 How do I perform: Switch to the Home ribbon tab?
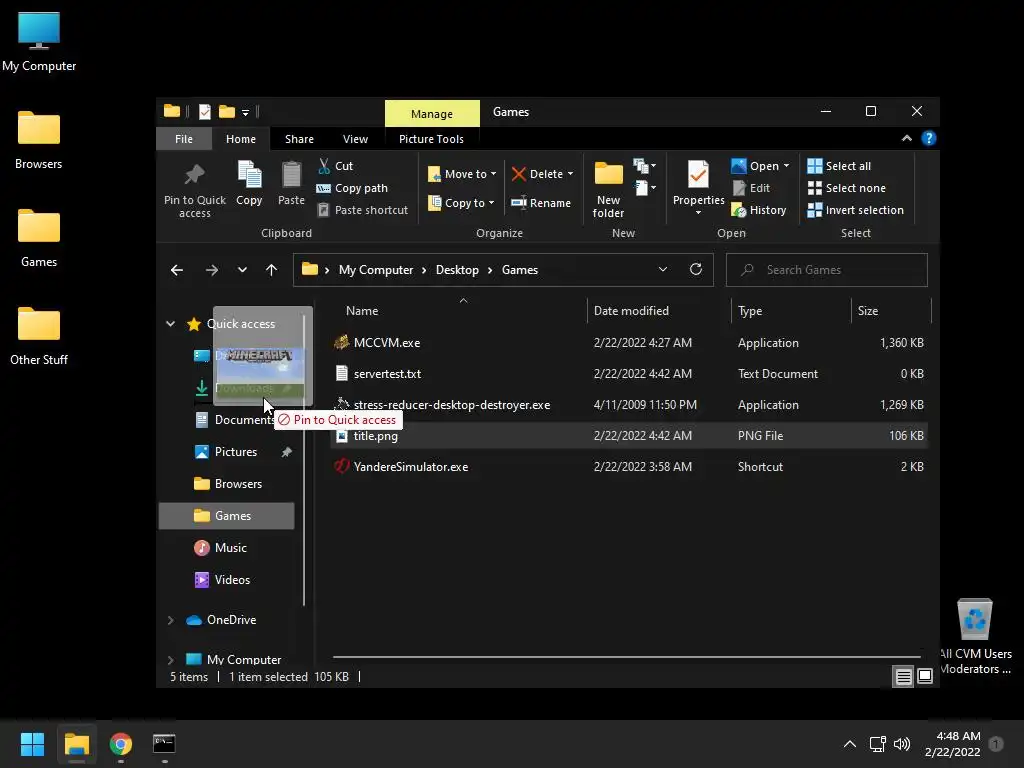[x=241, y=138]
